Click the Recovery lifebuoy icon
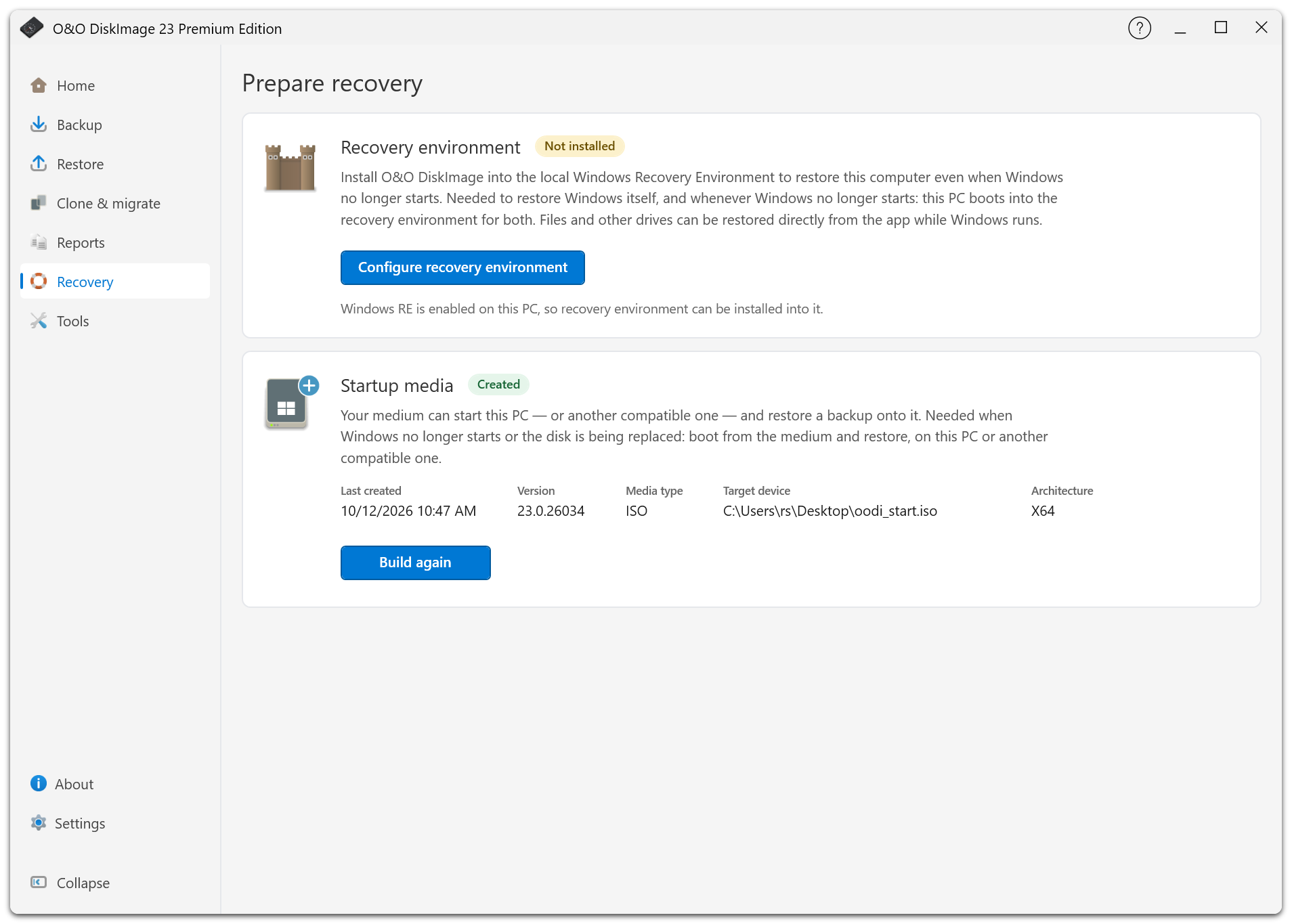This screenshot has height=924, width=1292. click(x=39, y=282)
